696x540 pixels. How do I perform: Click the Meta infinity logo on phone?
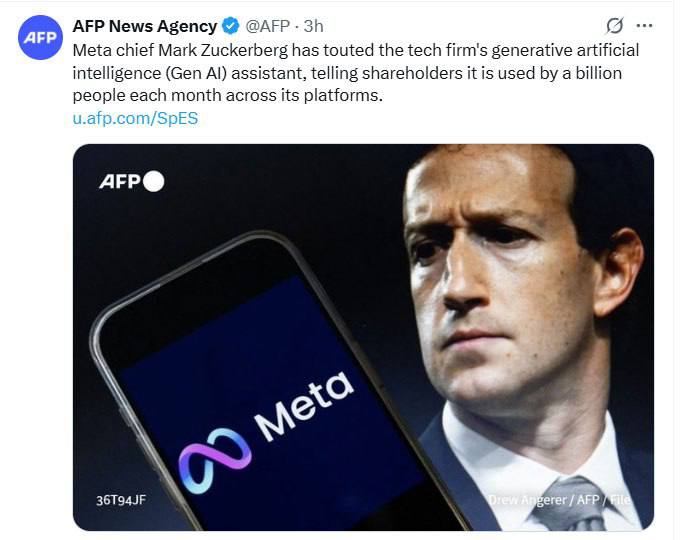click(215, 460)
